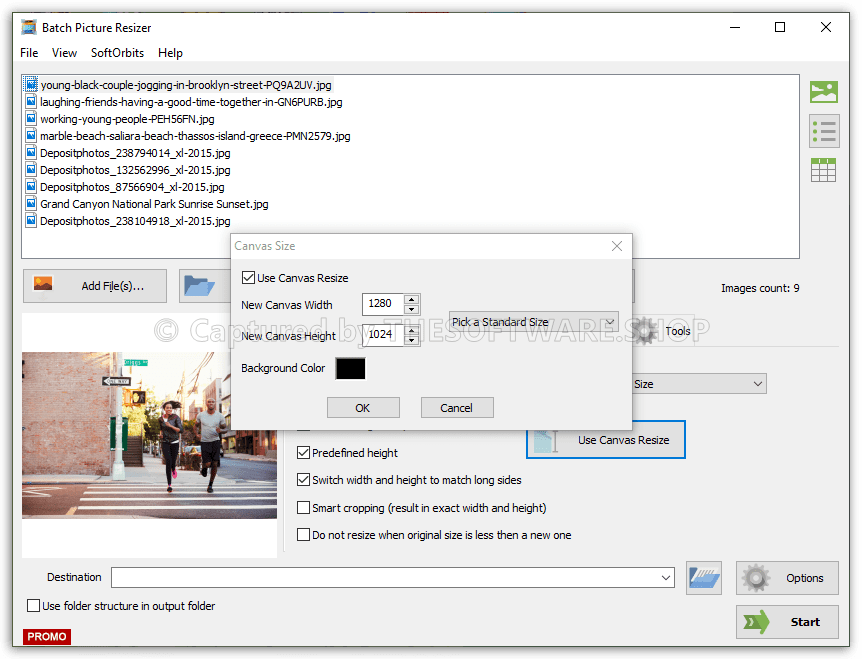Select Depositphotos_132562996_xl-2015.jpg in list
862x659 pixels.
click(135, 170)
